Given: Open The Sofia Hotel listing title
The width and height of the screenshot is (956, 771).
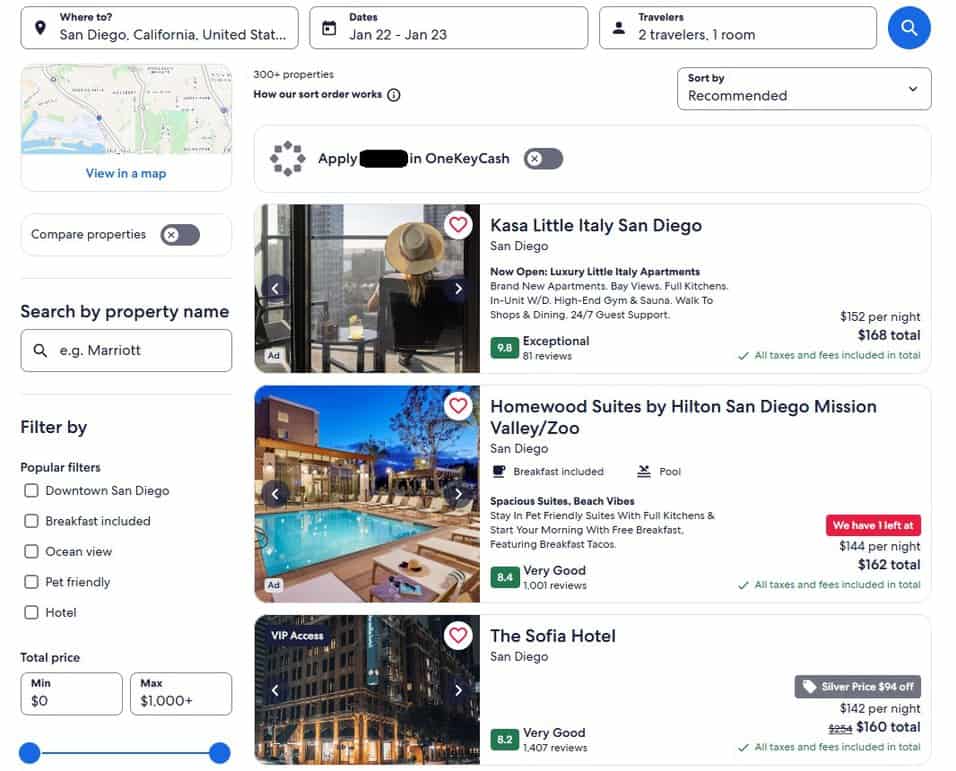Looking at the screenshot, I should (552, 636).
